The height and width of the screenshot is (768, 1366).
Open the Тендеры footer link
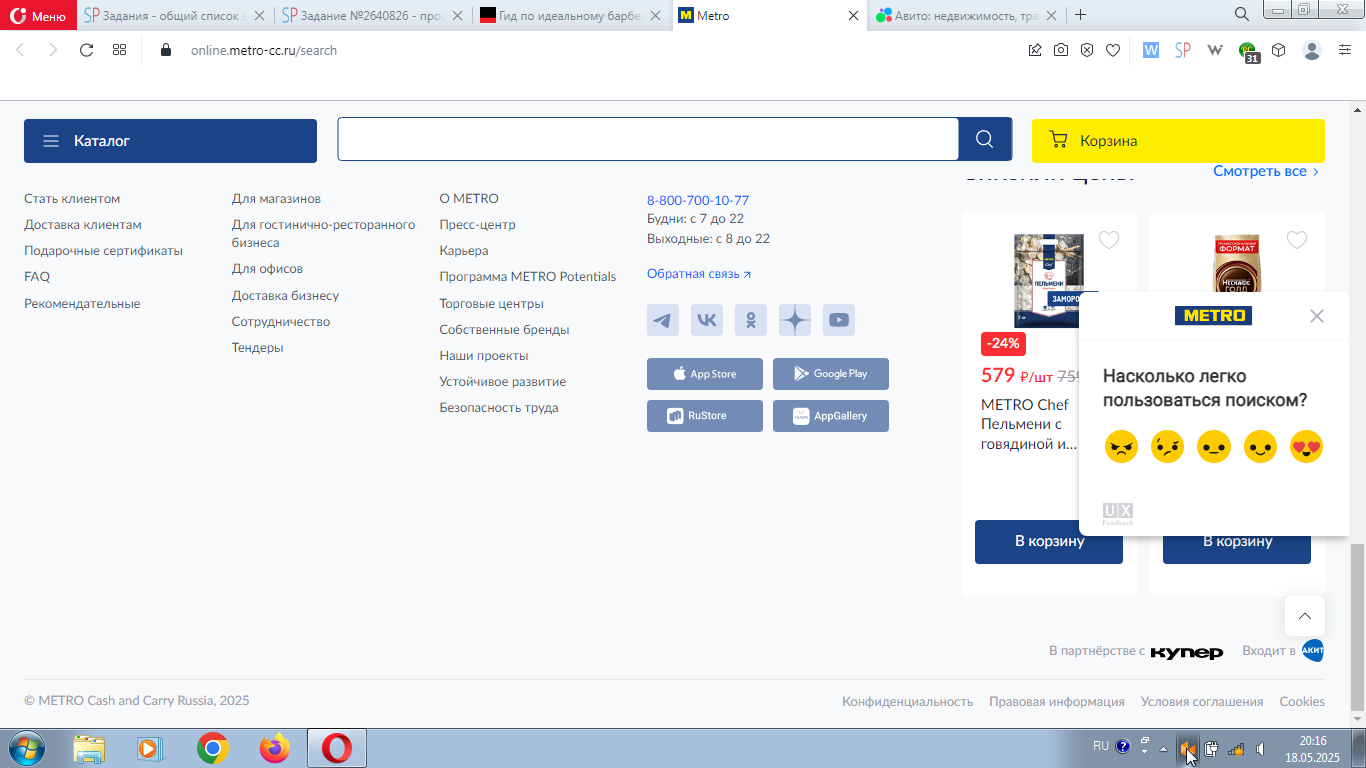(x=257, y=348)
